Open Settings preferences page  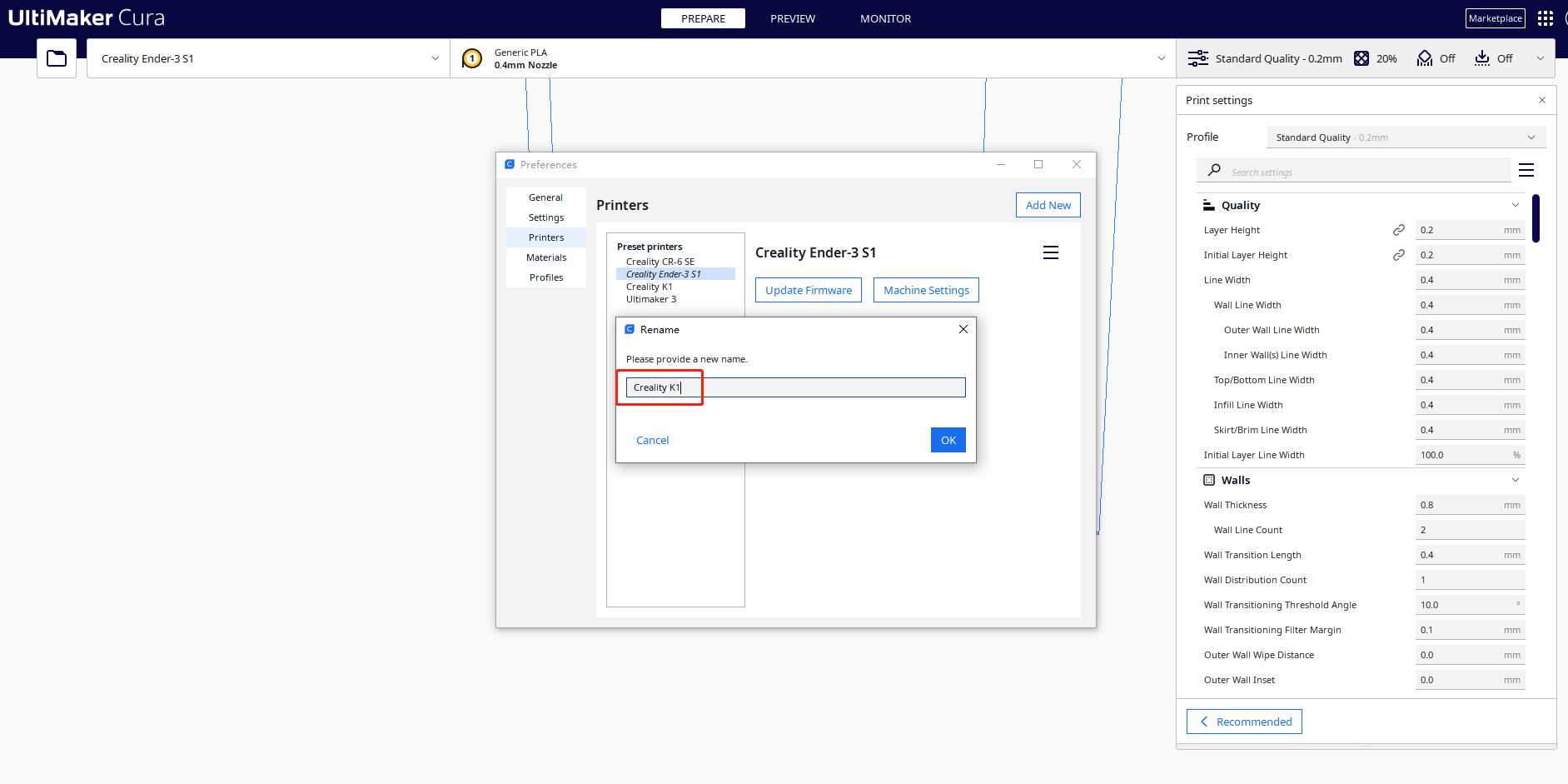(x=546, y=217)
